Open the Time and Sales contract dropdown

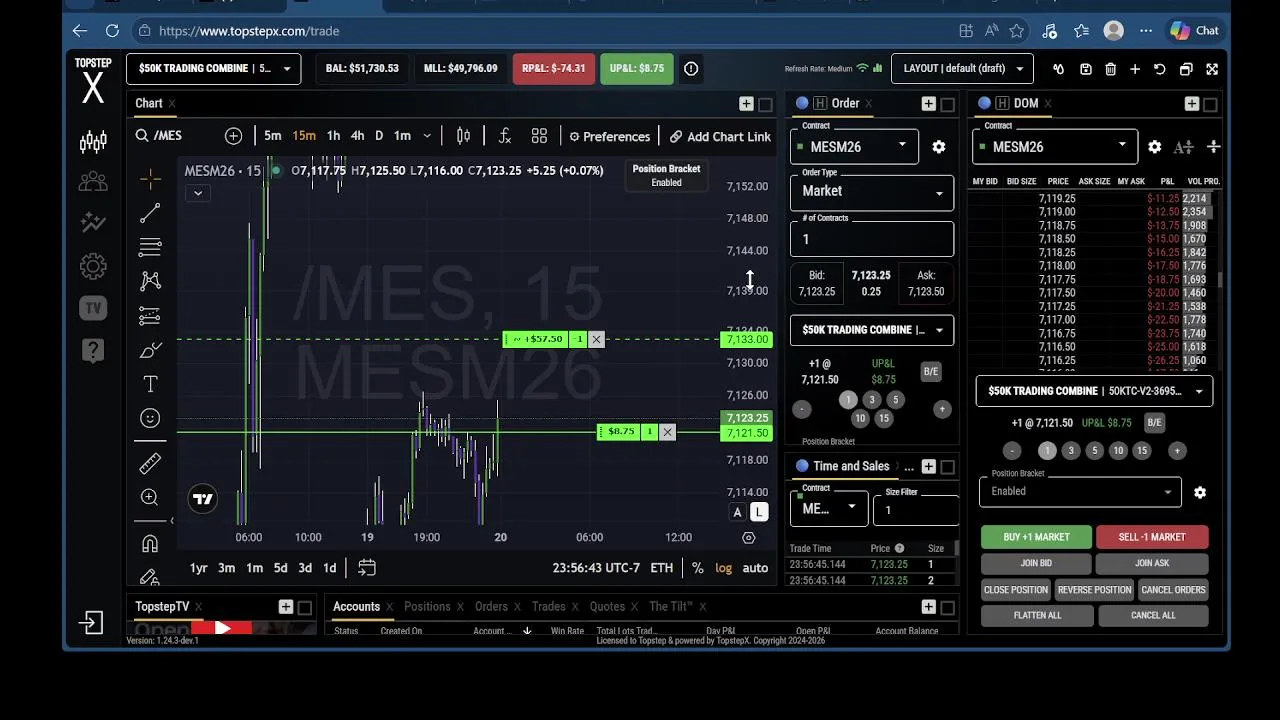(829, 508)
